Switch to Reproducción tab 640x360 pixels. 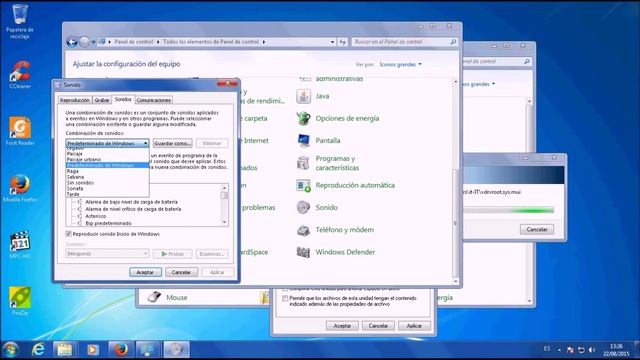(74, 100)
